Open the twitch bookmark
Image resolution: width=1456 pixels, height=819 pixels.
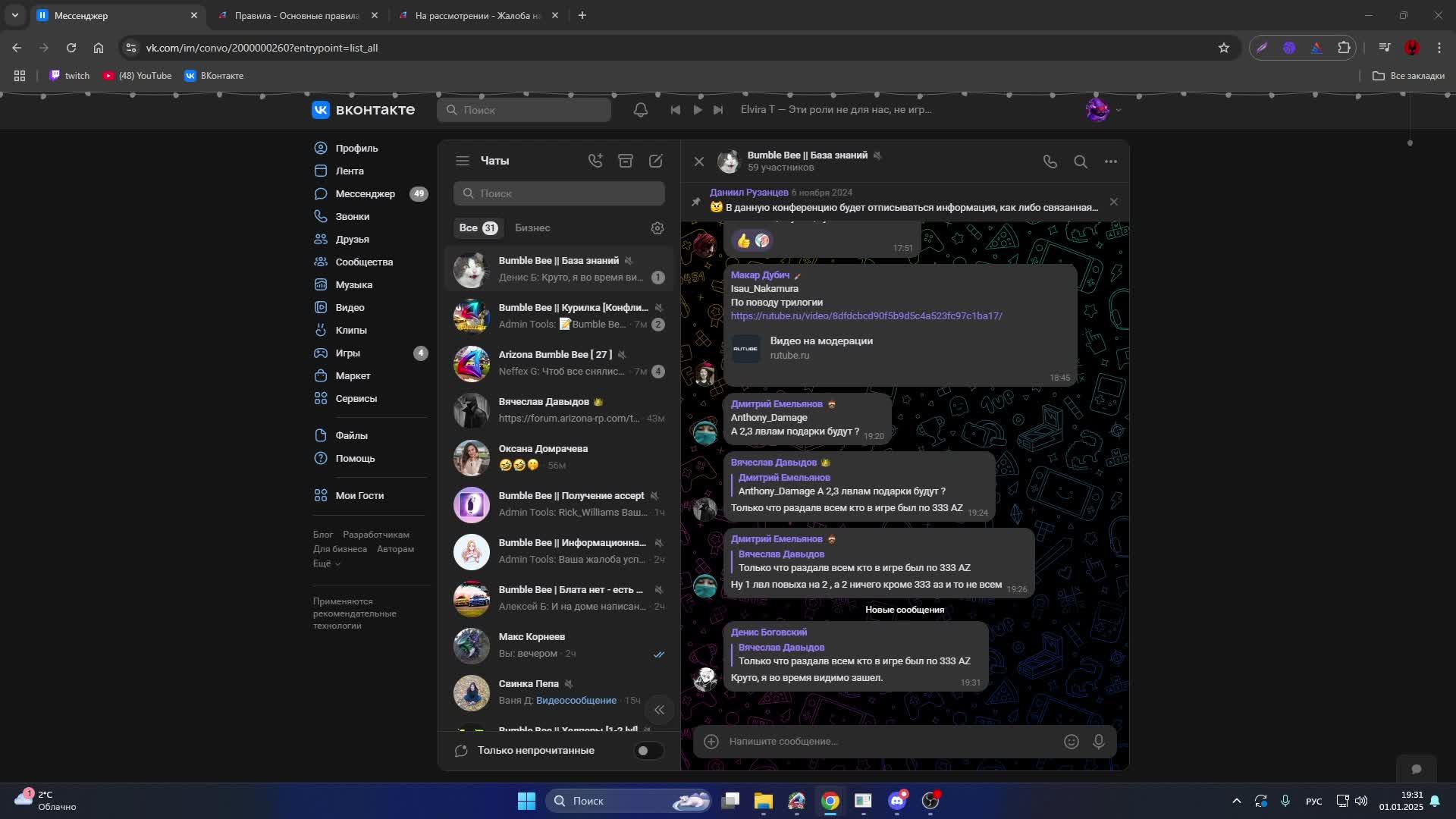click(x=70, y=76)
